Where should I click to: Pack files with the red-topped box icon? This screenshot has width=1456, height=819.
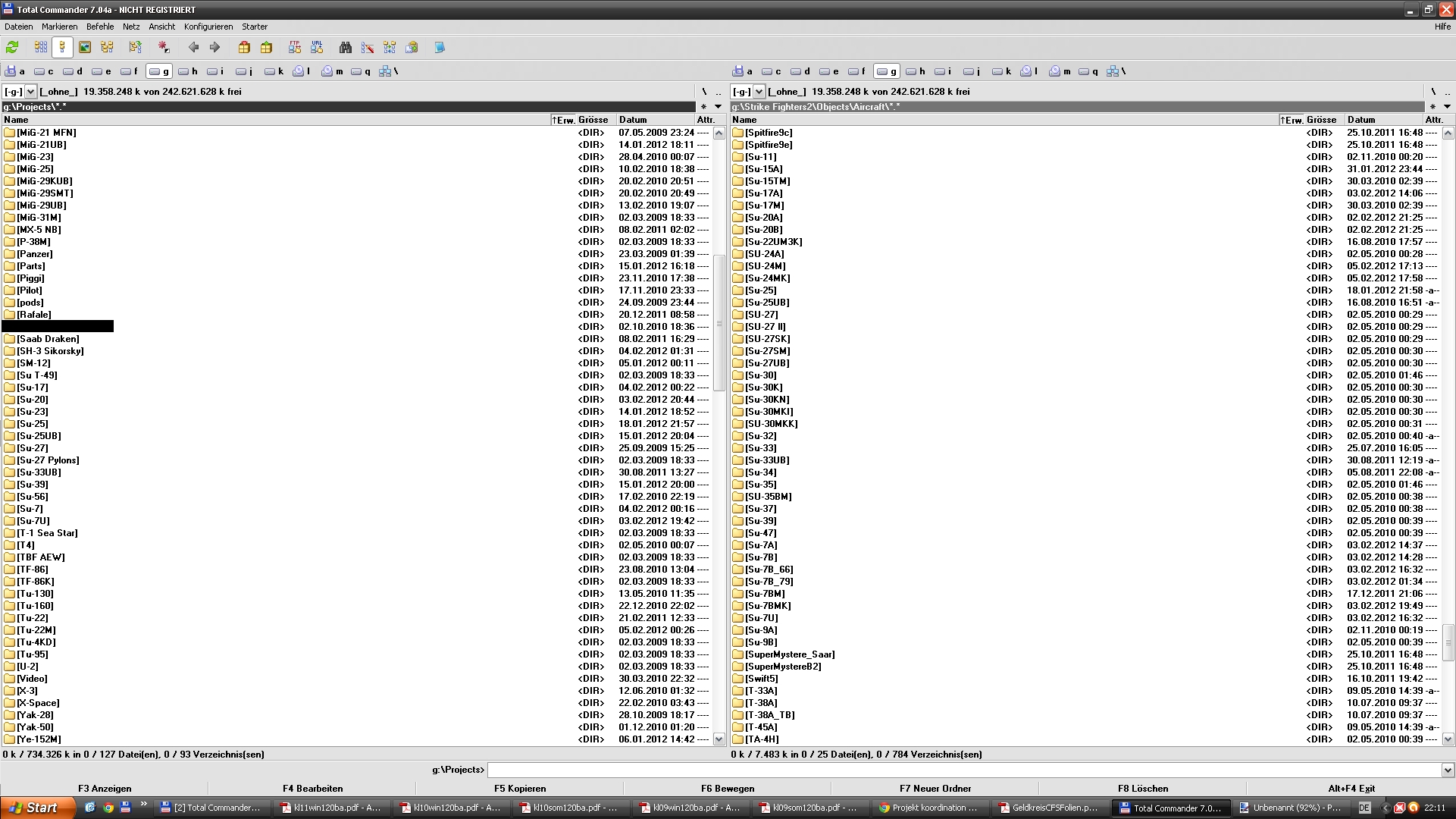pos(244,48)
